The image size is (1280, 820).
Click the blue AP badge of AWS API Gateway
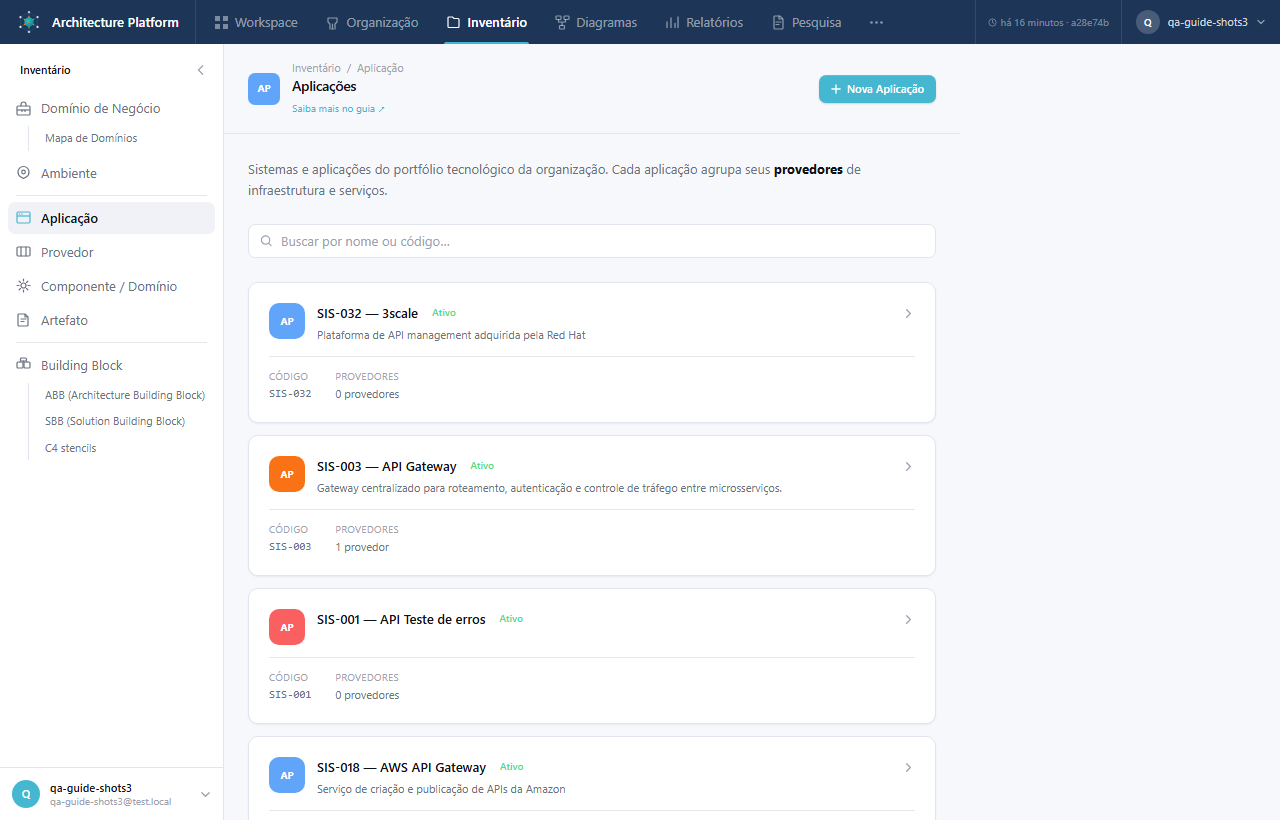tap(287, 775)
